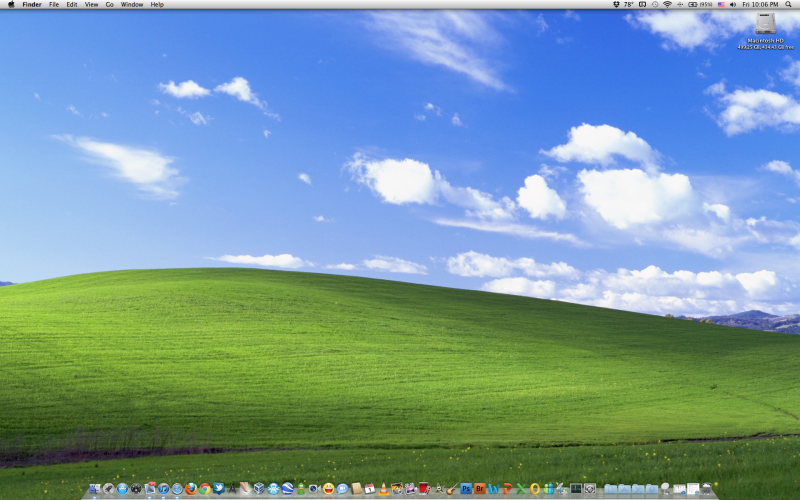Launch Google Chrome from the Dock
Screen dimensions: 800x500
click(x=205, y=488)
